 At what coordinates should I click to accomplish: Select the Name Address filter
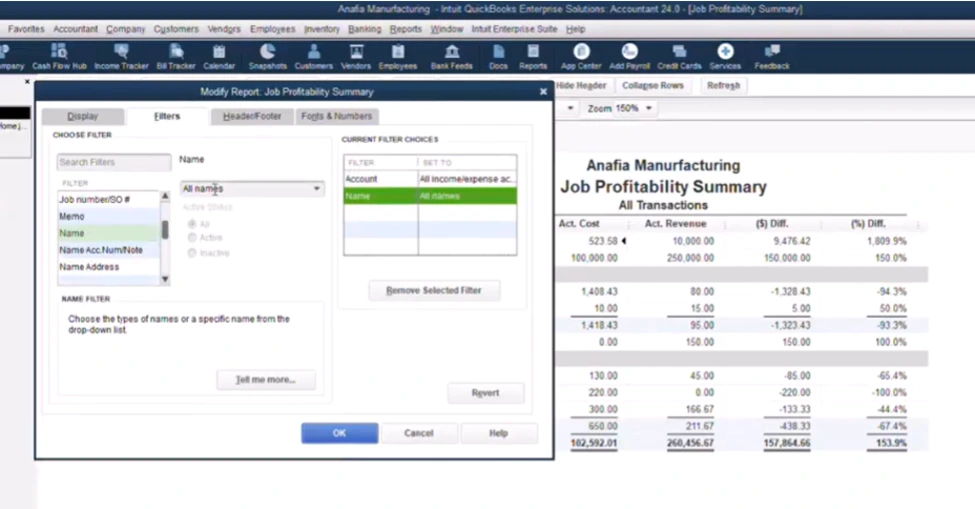tap(109, 267)
